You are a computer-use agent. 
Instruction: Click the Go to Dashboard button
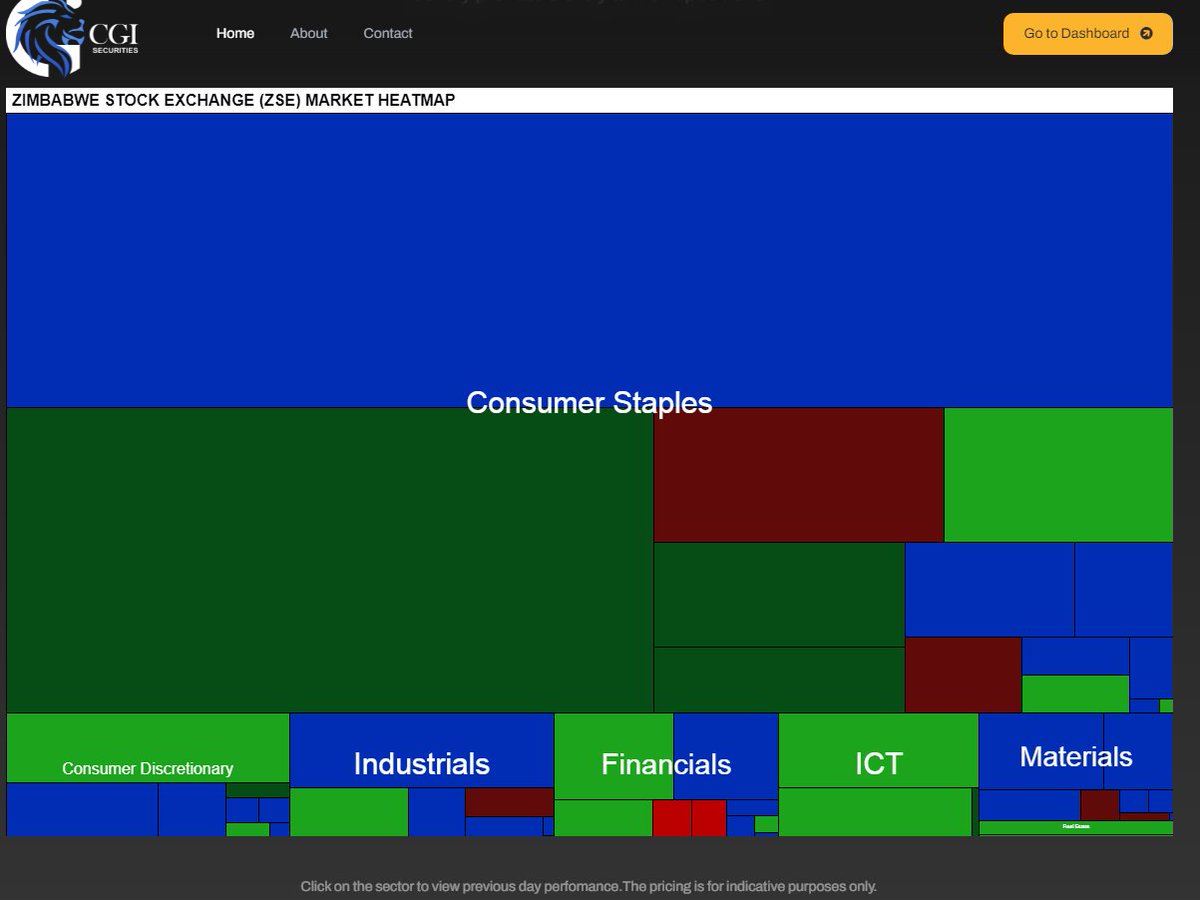[x=1088, y=33]
